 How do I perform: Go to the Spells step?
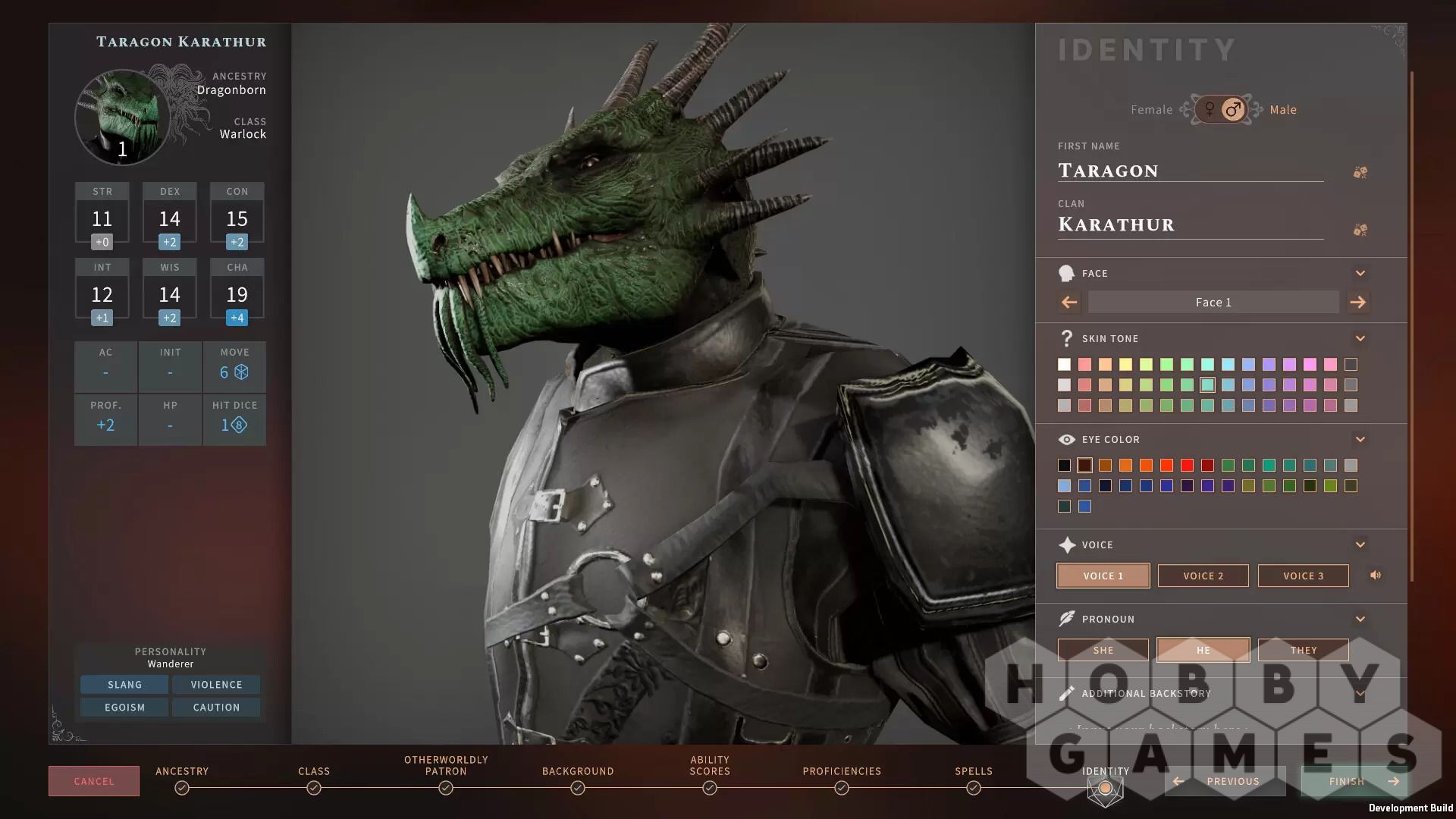974,771
